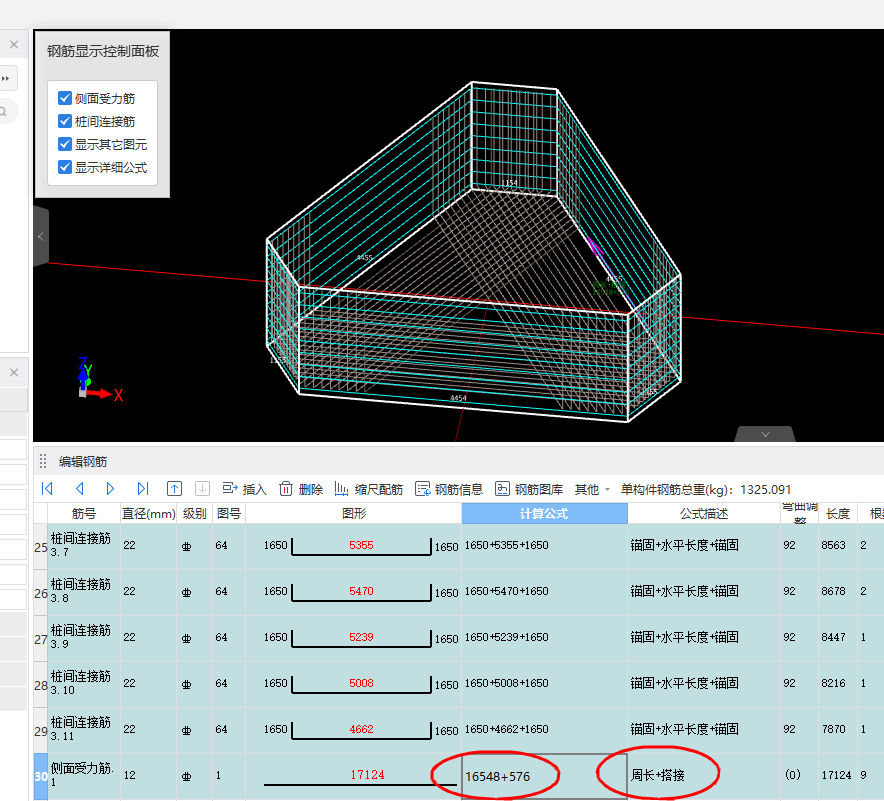Click diameter 12 in row 30
Image resolution: width=884 pixels, height=801 pixels.
click(130, 775)
